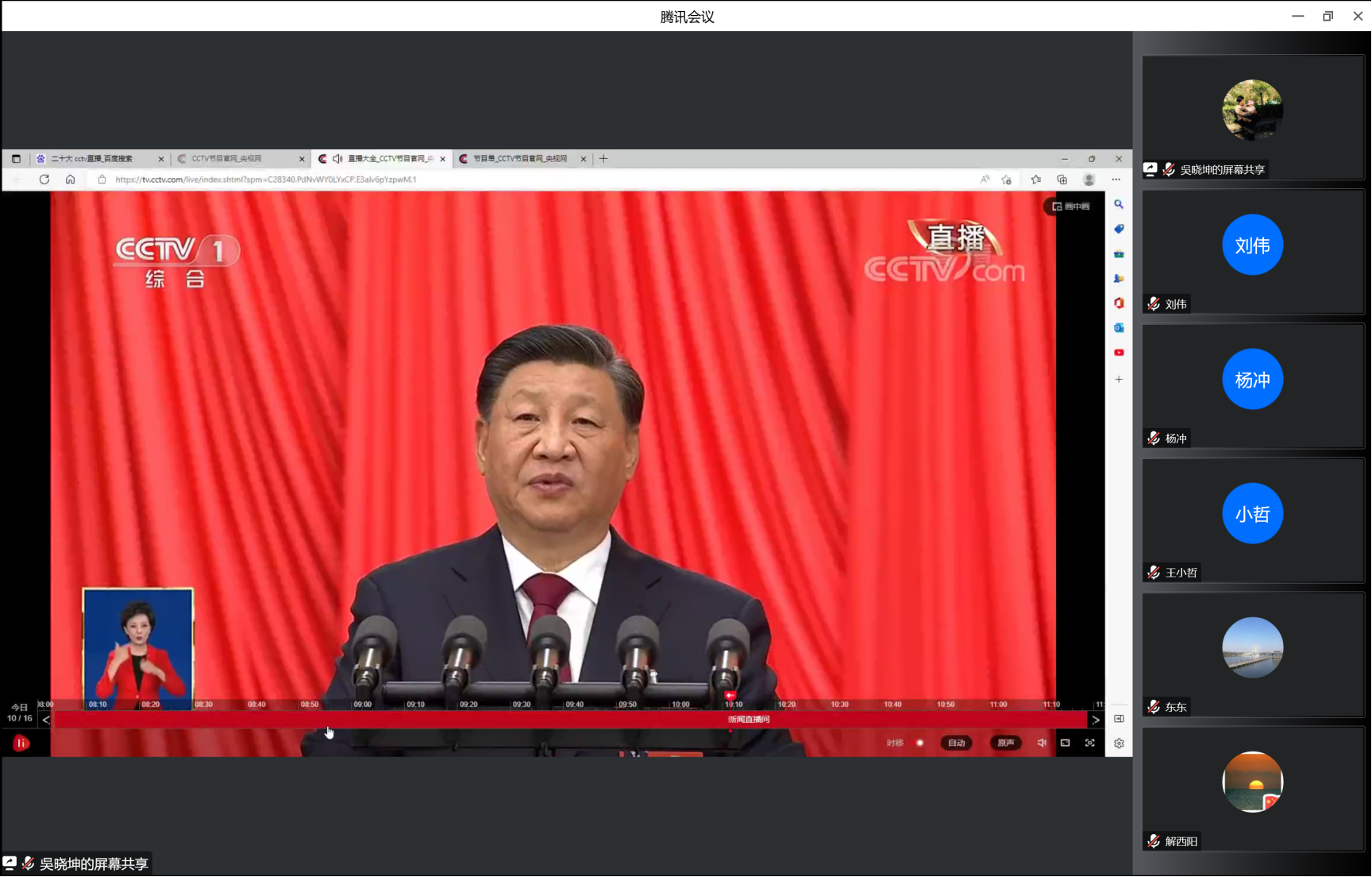Open Edge sidebar tools briefcase icon

[1119, 253]
